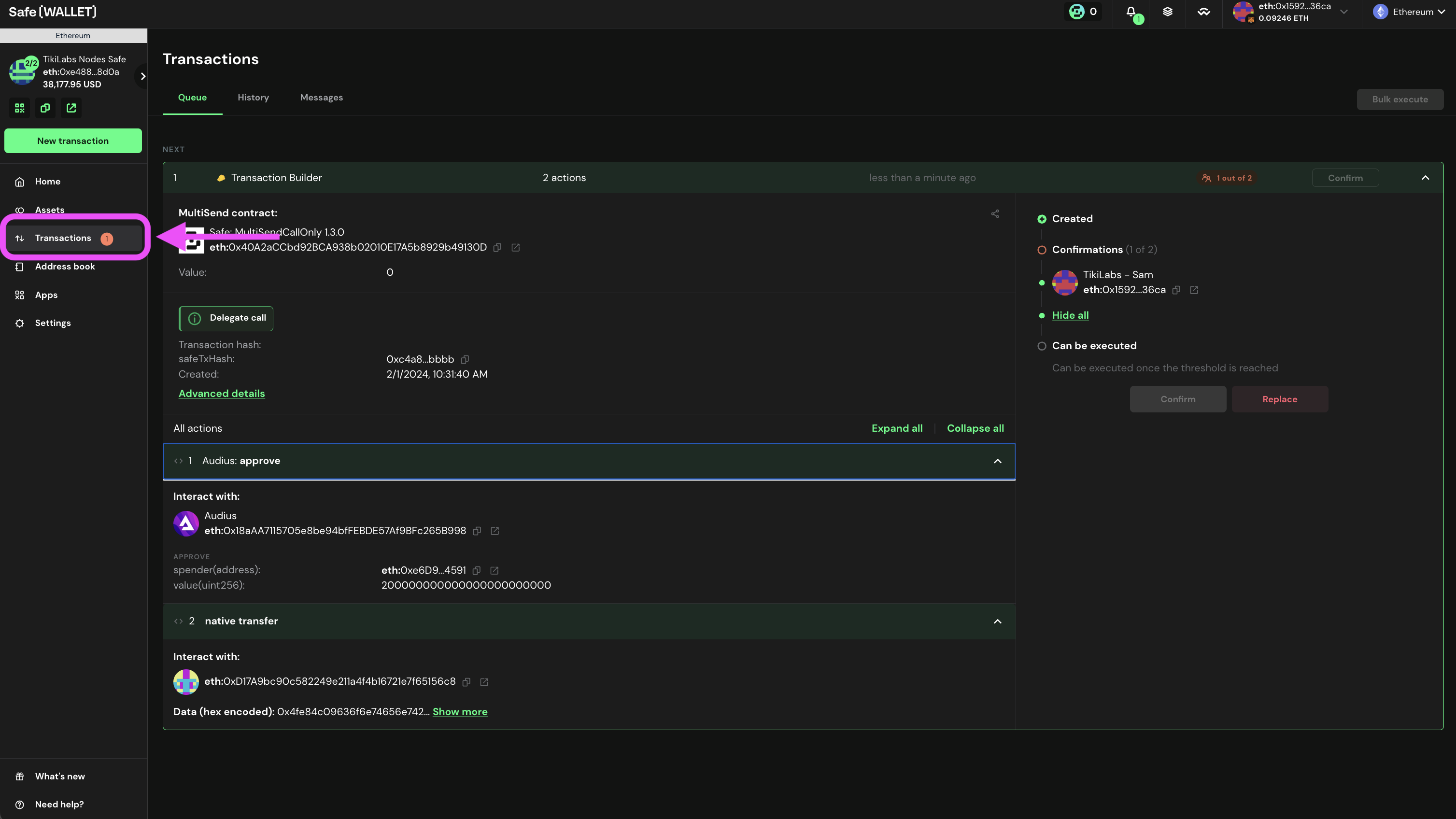Click Show more for hex data

tap(460, 712)
